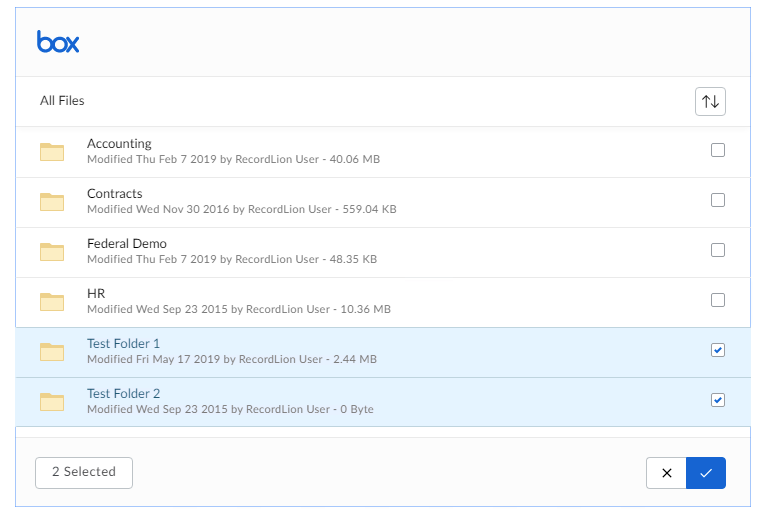Deselect the Test Folder 2 checkbox
Viewport: 761px width, 513px height.
[717, 400]
